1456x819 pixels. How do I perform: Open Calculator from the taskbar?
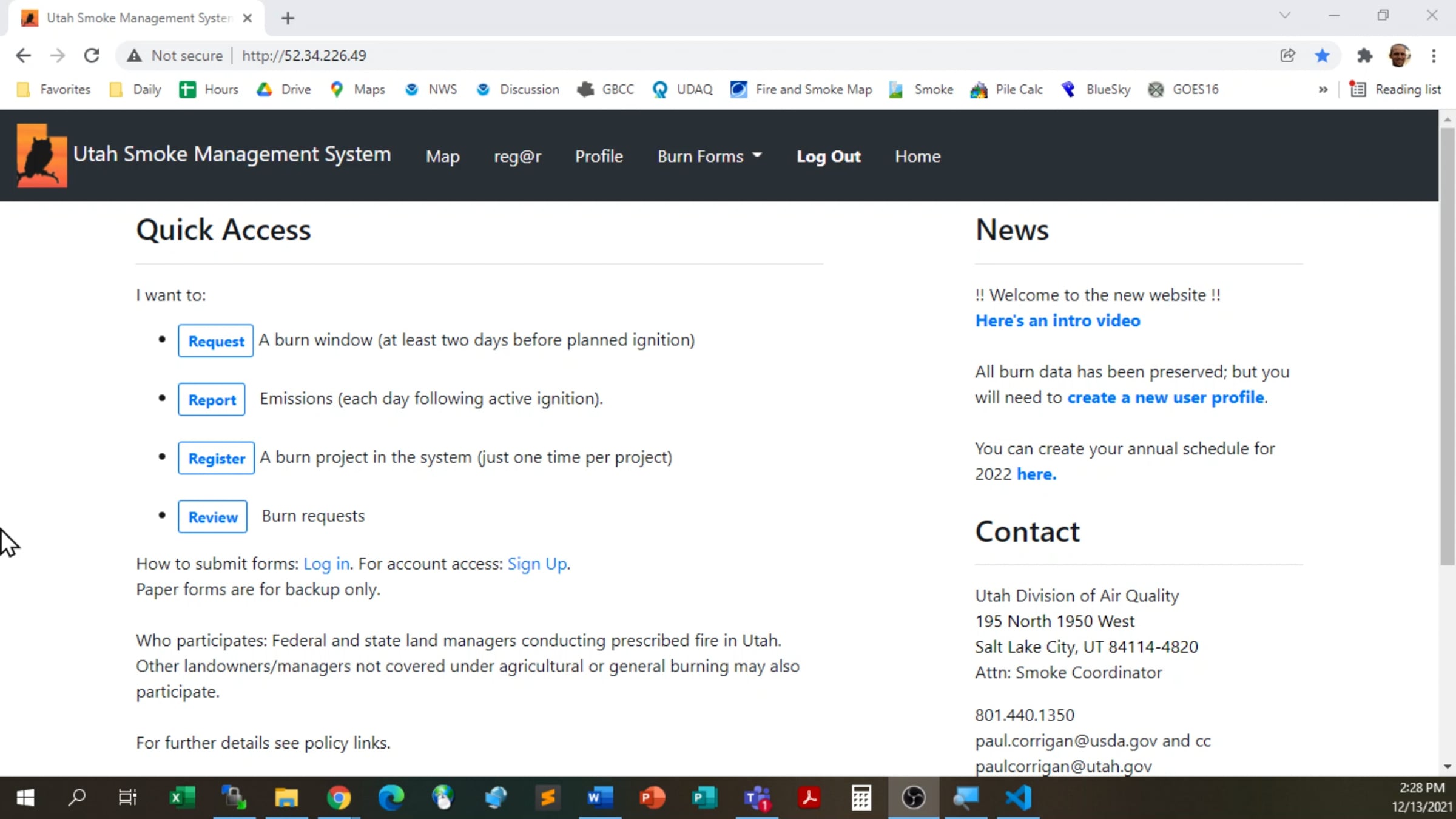click(861, 798)
